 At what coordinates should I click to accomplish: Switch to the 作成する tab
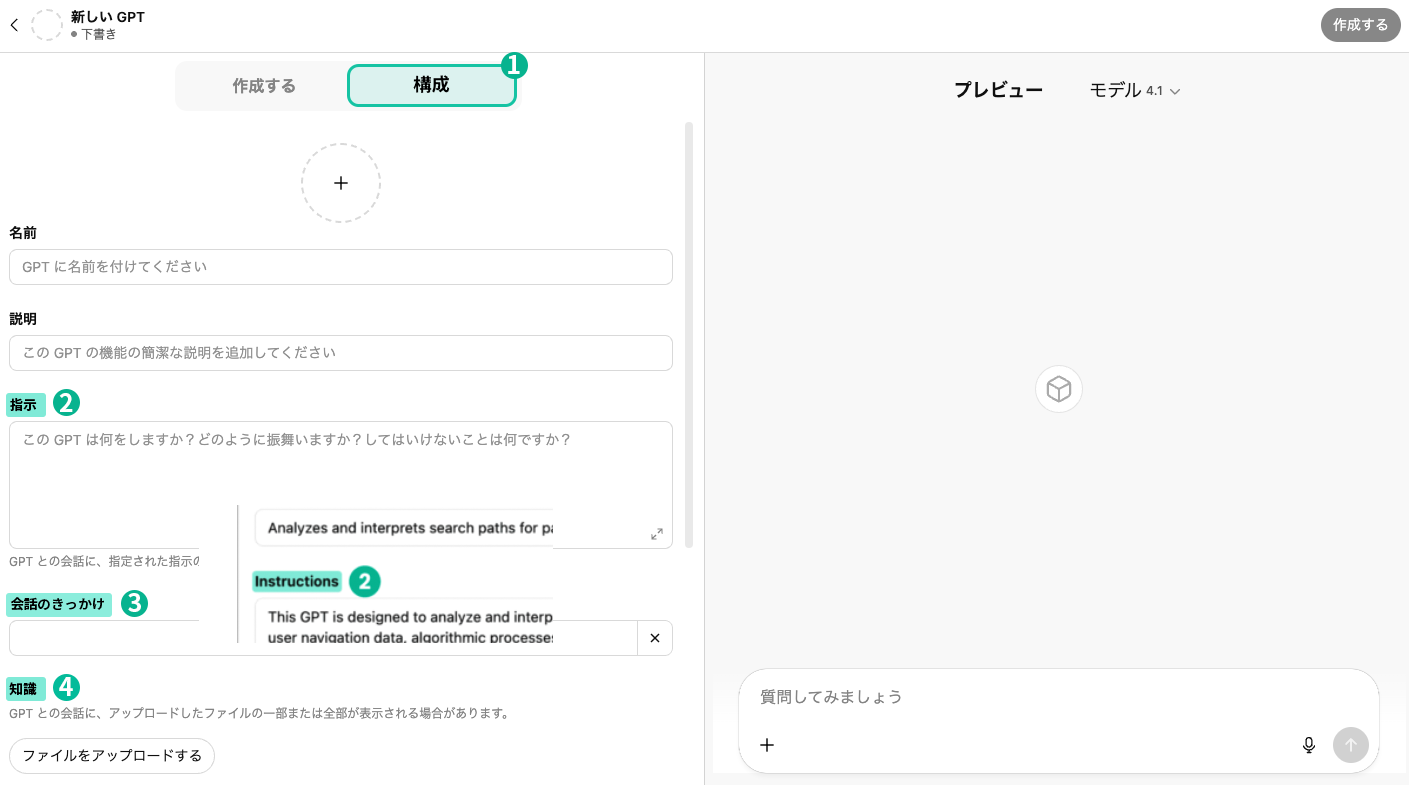(x=264, y=86)
